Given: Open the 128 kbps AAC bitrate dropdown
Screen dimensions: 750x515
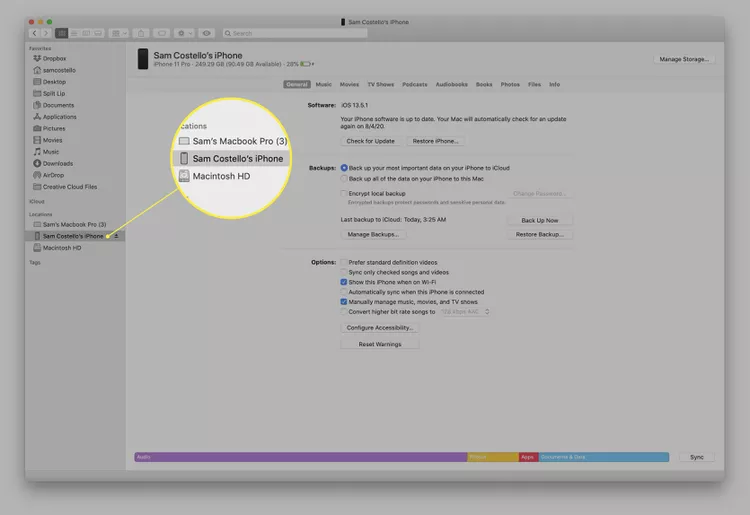Looking at the screenshot, I should pos(465,312).
